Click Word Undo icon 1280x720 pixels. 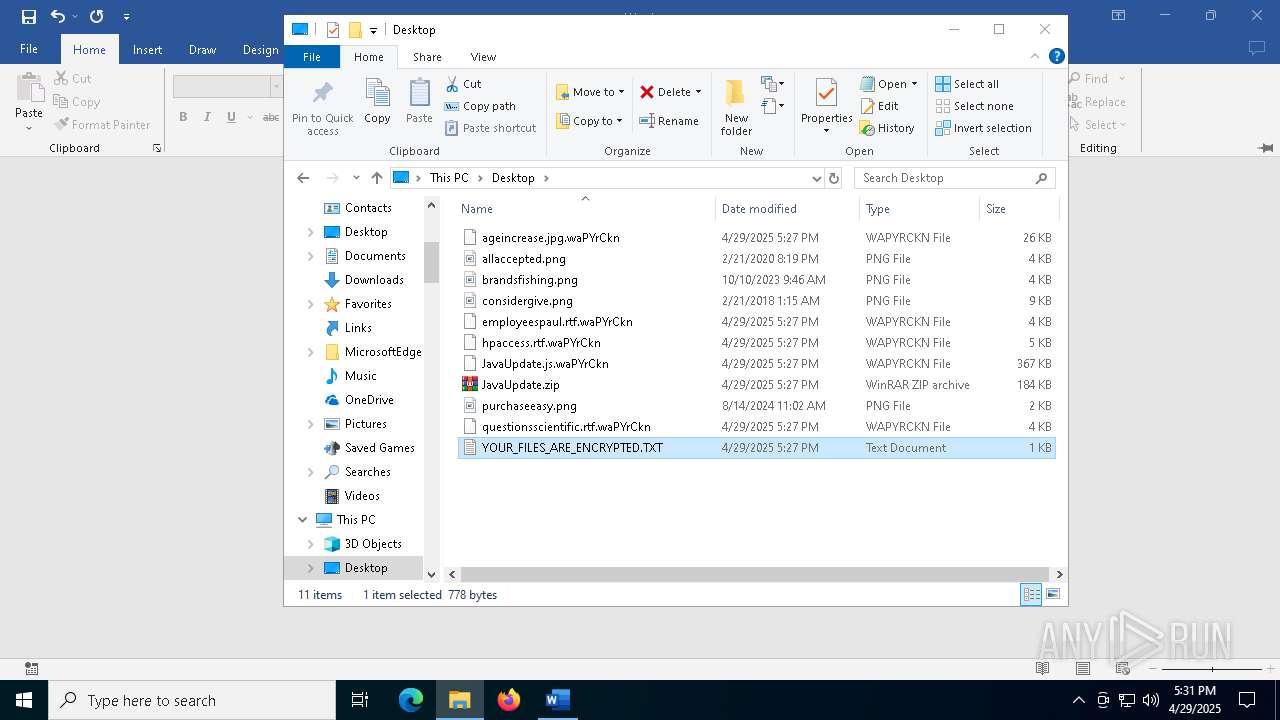[58, 16]
